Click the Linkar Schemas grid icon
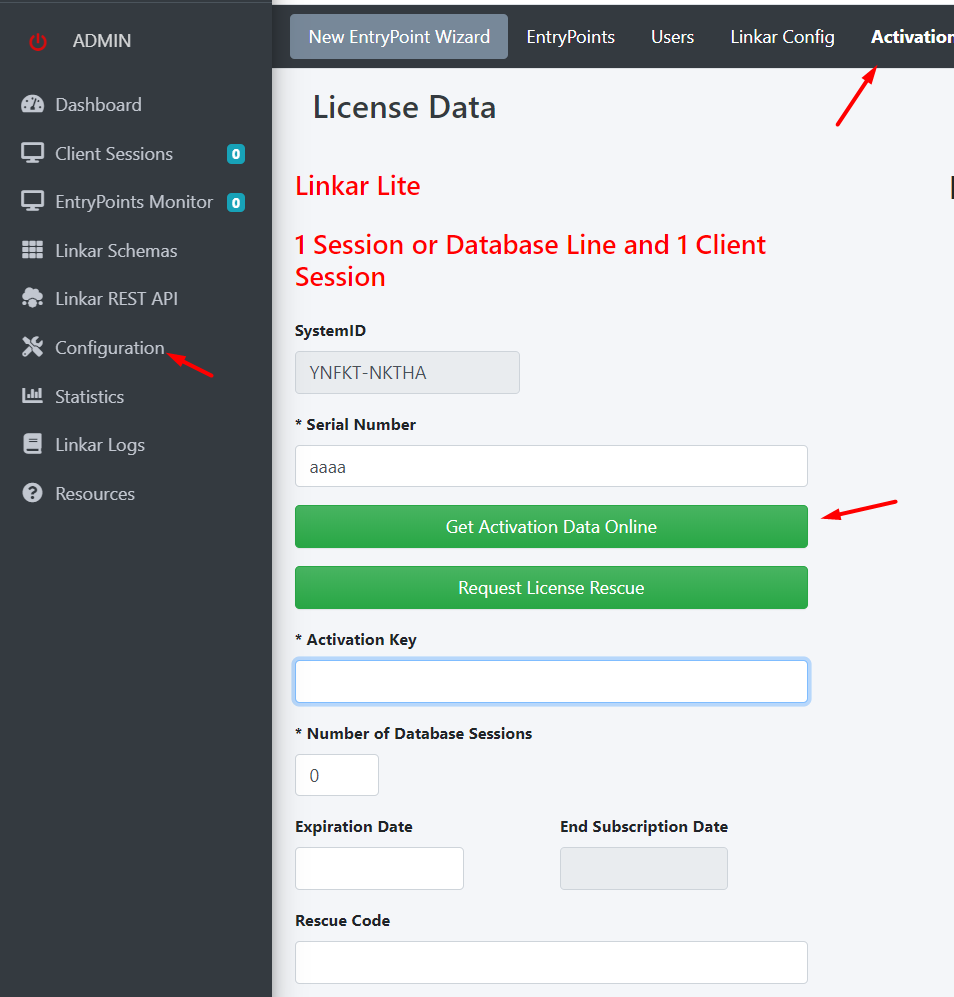Screen dimensions: 954x997 pos(32,251)
